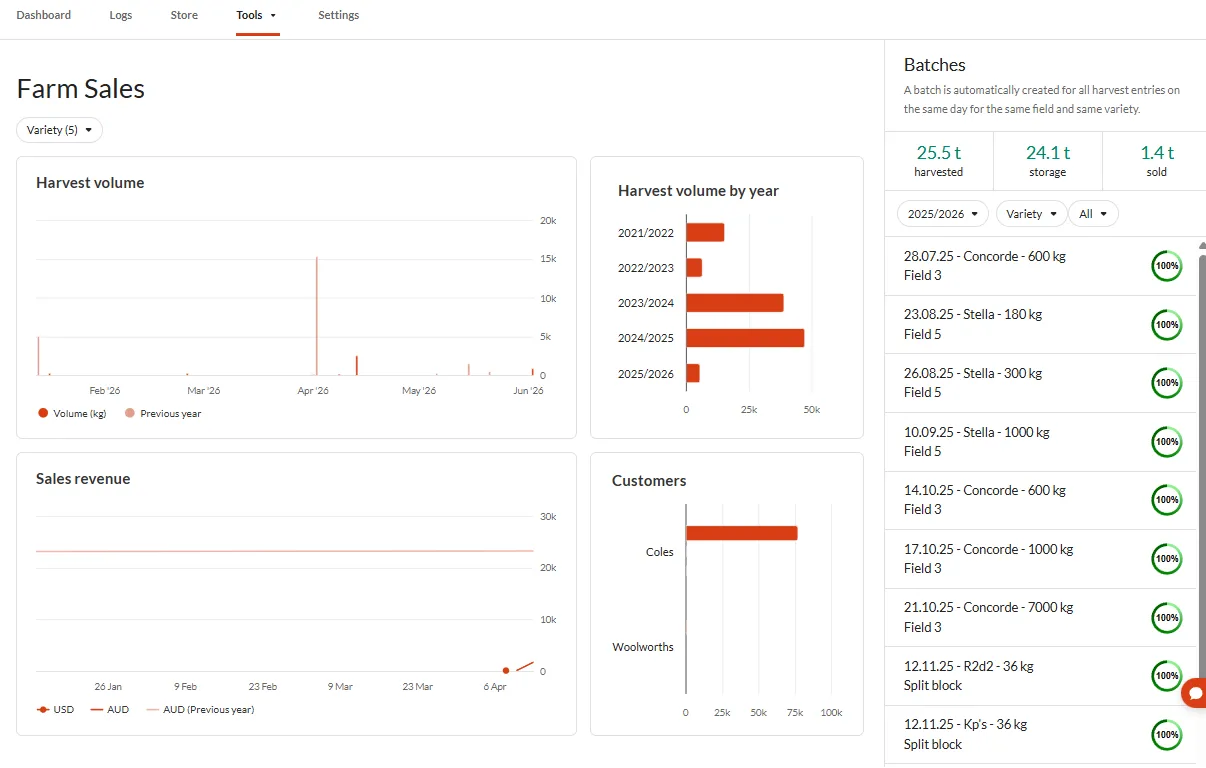Click the 100% ring for Stella 1000 kg batch
The height and width of the screenshot is (768, 1206).
point(1166,442)
